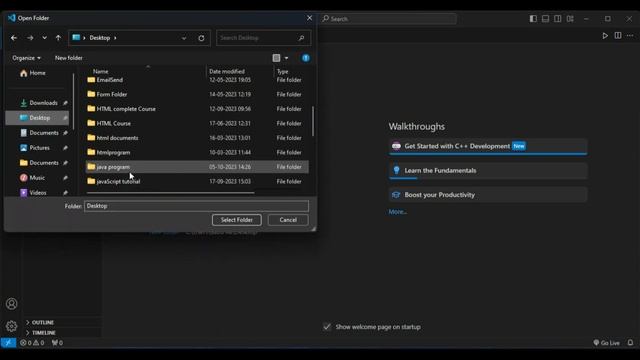Open Videos in navigation pane
This screenshot has width=640, height=360.
[33, 193]
